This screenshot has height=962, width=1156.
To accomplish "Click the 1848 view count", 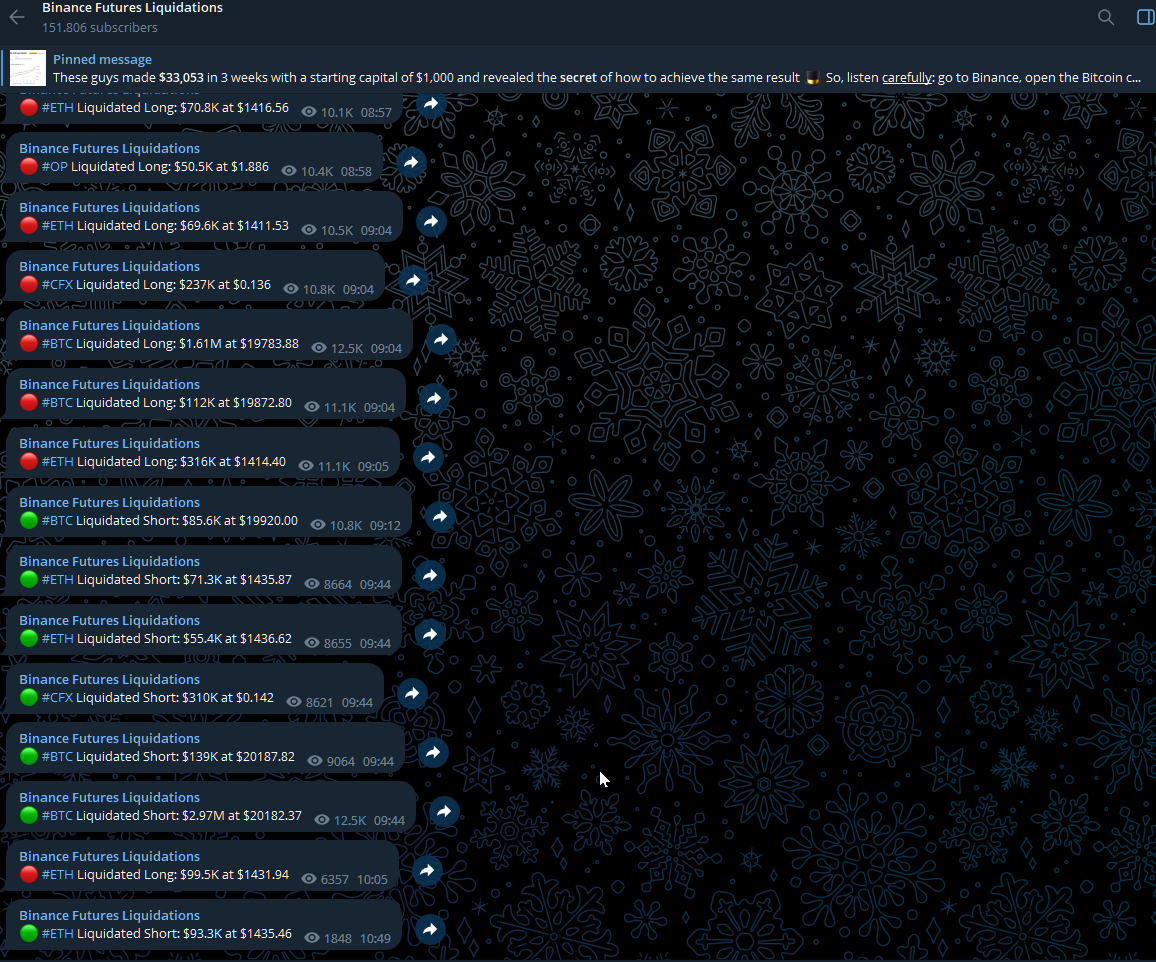I will point(338,938).
